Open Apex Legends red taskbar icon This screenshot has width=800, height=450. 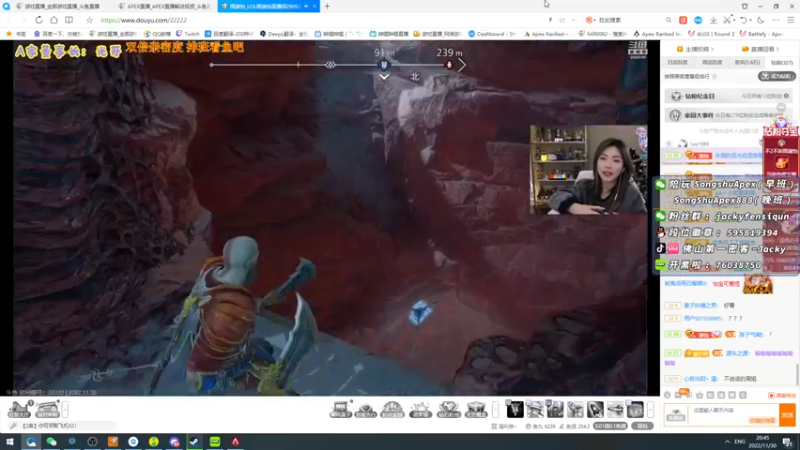point(235,441)
